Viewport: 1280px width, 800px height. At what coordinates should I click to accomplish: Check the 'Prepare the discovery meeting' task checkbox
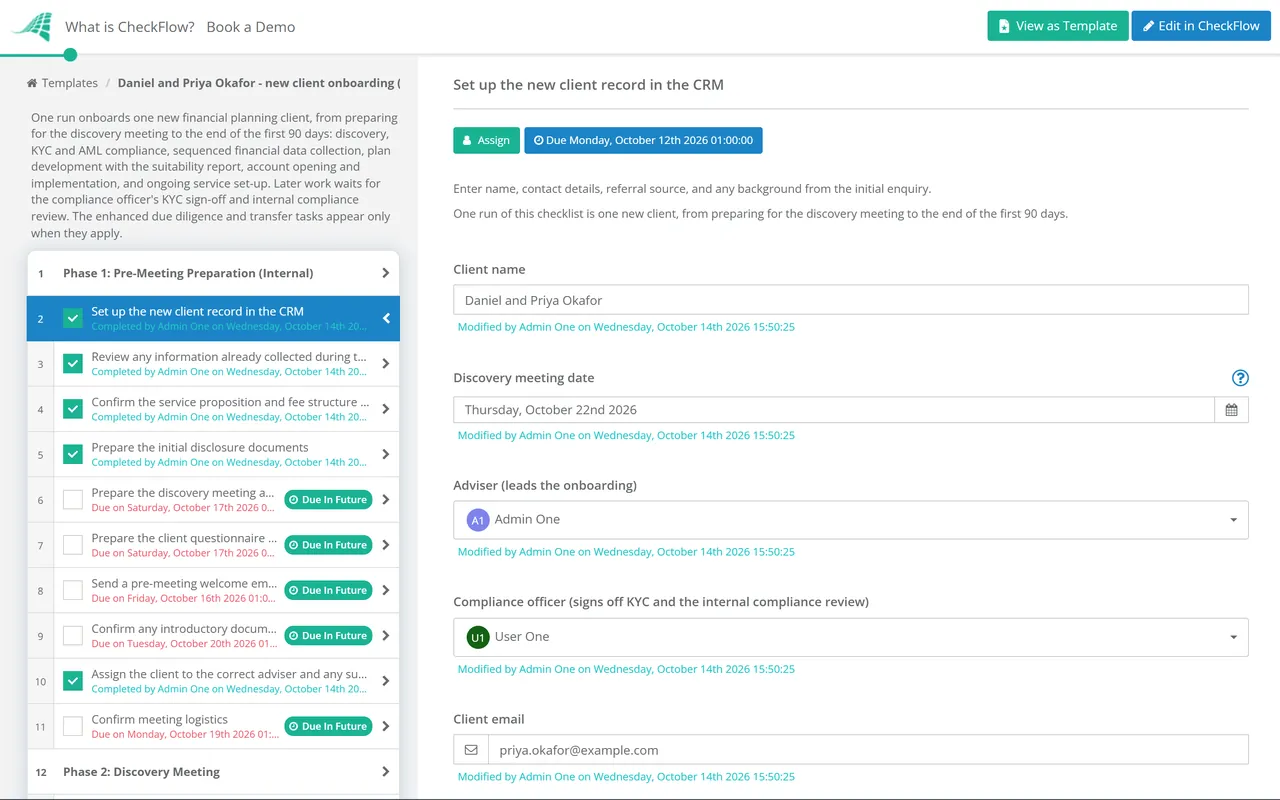pyautogui.click(x=73, y=500)
